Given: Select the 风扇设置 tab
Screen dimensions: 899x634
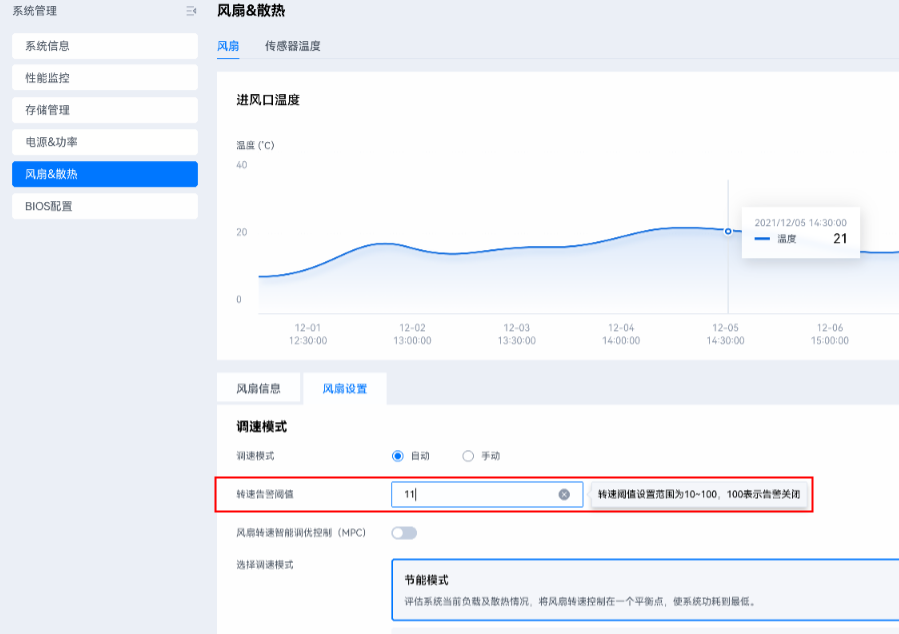Looking at the screenshot, I should point(344,389).
